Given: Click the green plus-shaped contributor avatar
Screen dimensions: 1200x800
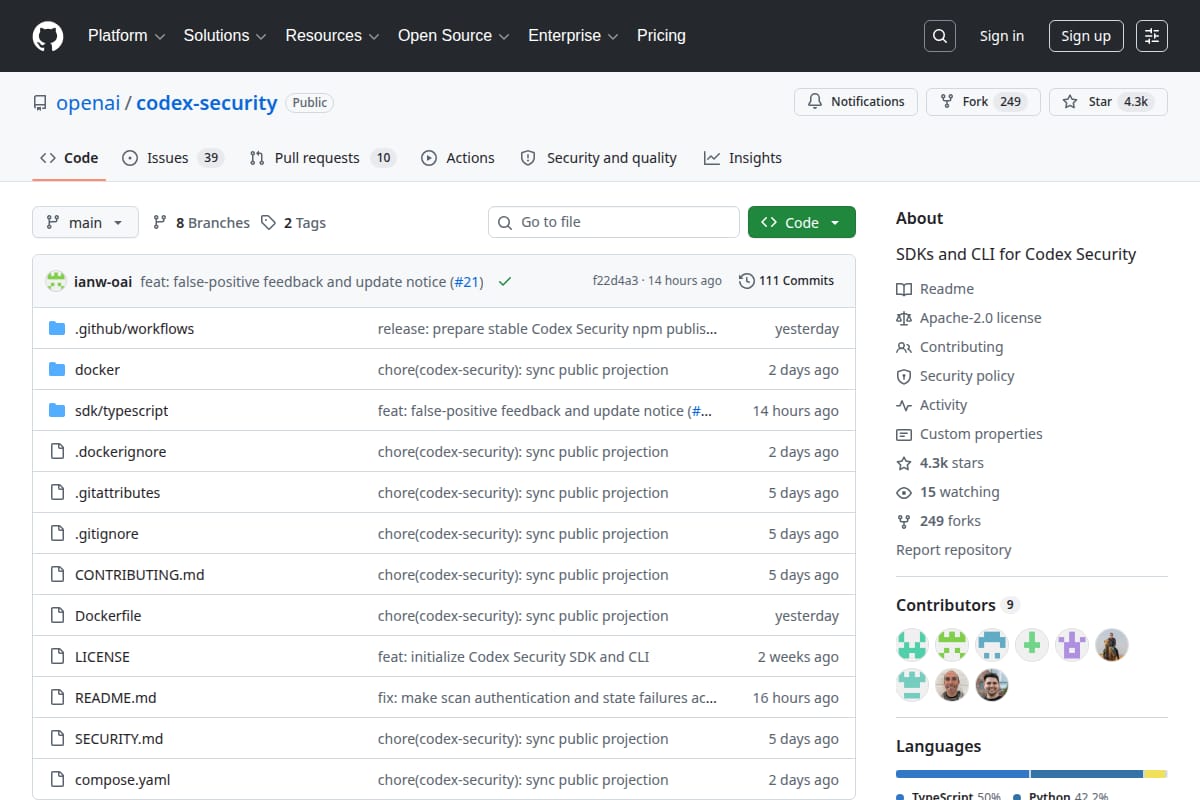Looking at the screenshot, I should point(1032,645).
